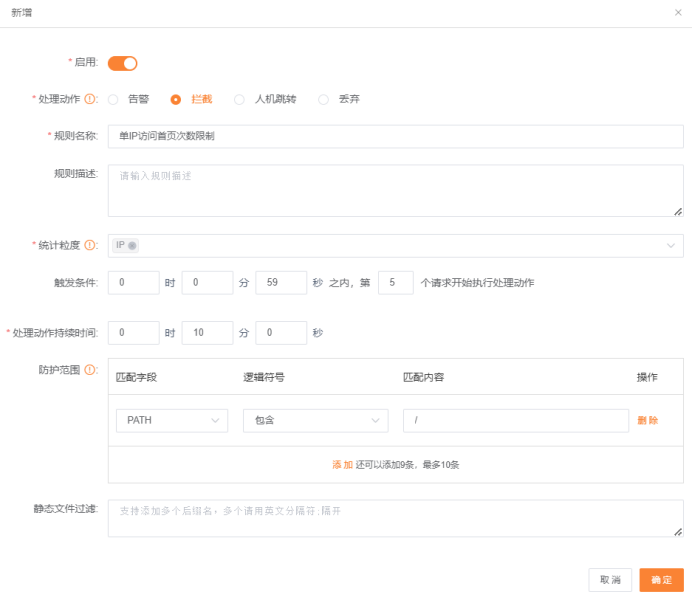Open the 防护范围 info tooltip icon
Viewport: 692px width, 600px height.
pos(90,370)
